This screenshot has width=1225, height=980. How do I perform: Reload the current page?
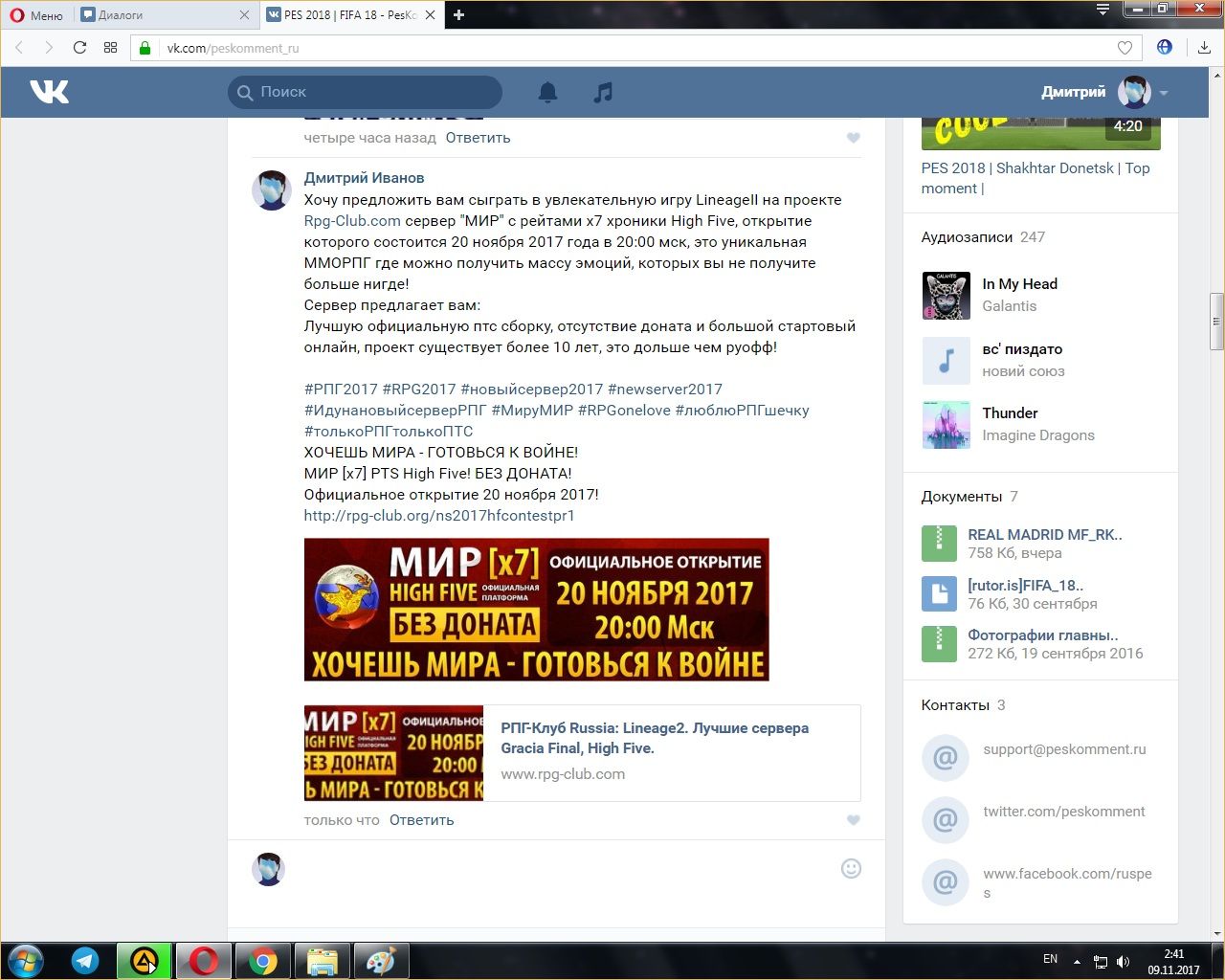pyautogui.click(x=79, y=48)
